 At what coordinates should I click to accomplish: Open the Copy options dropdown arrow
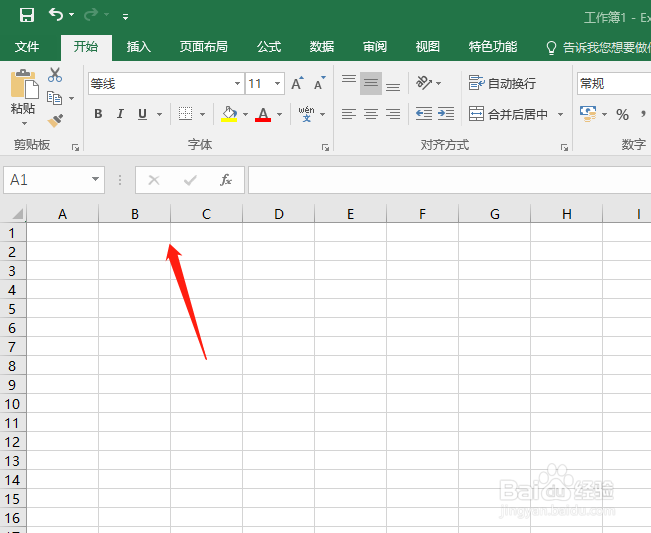click(x=71, y=98)
